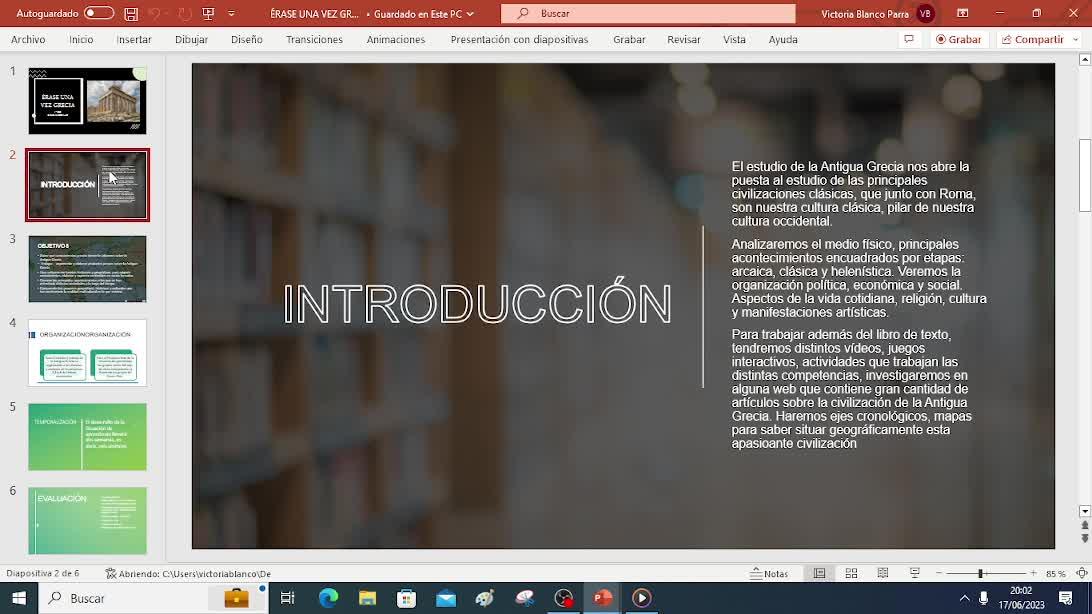Screen dimensions: 1092x614
Task: Expand the Compartir dropdown arrow
Action: (x=1075, y=40)
